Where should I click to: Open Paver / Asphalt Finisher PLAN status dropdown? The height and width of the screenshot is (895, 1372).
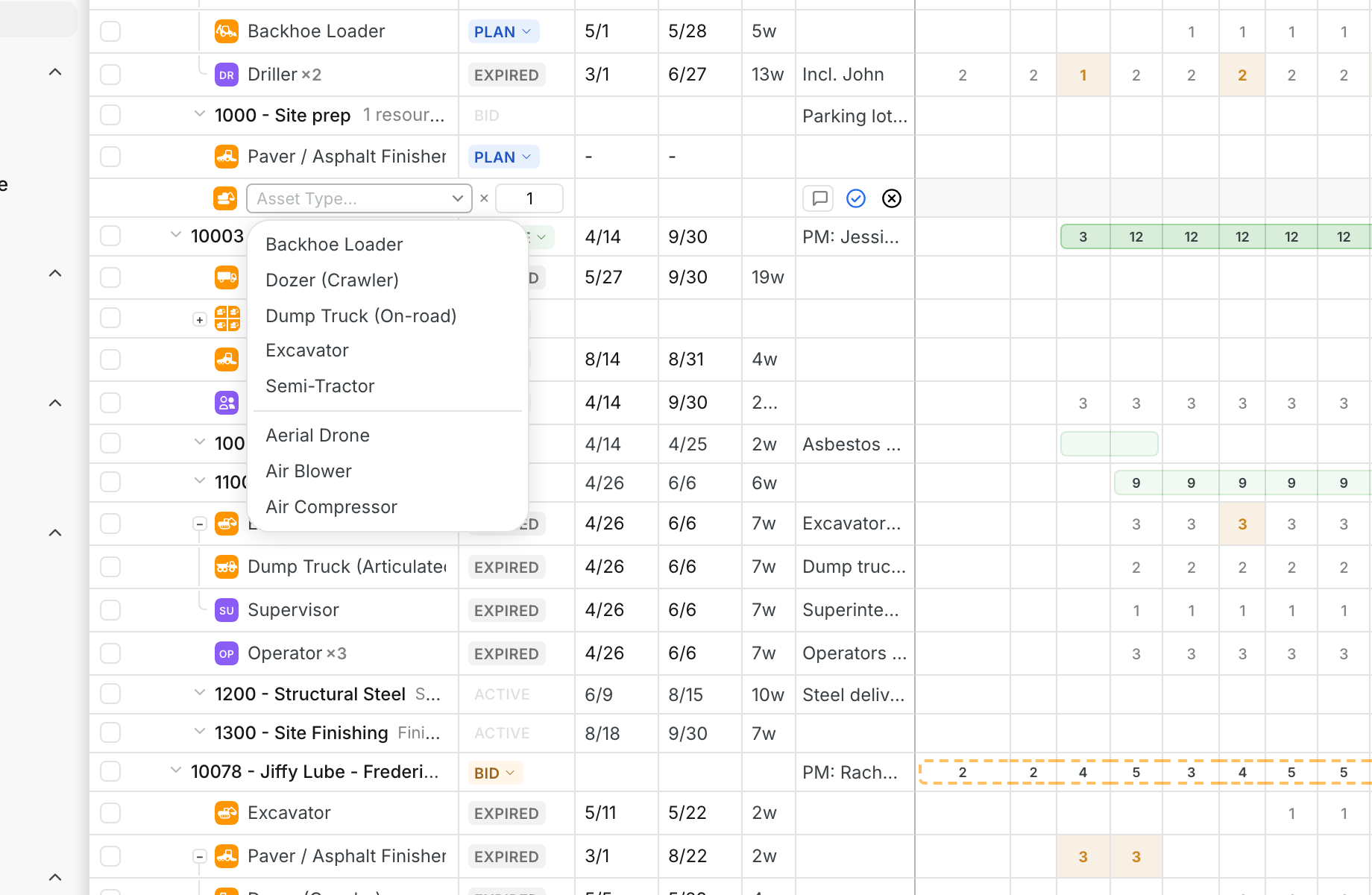tap(503, 157)
